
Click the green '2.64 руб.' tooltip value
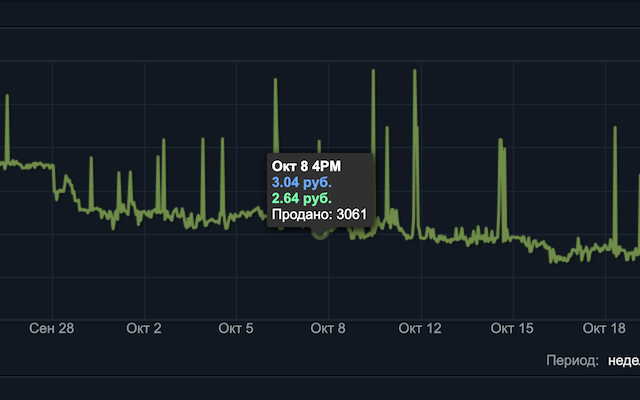tap(302, 198)
